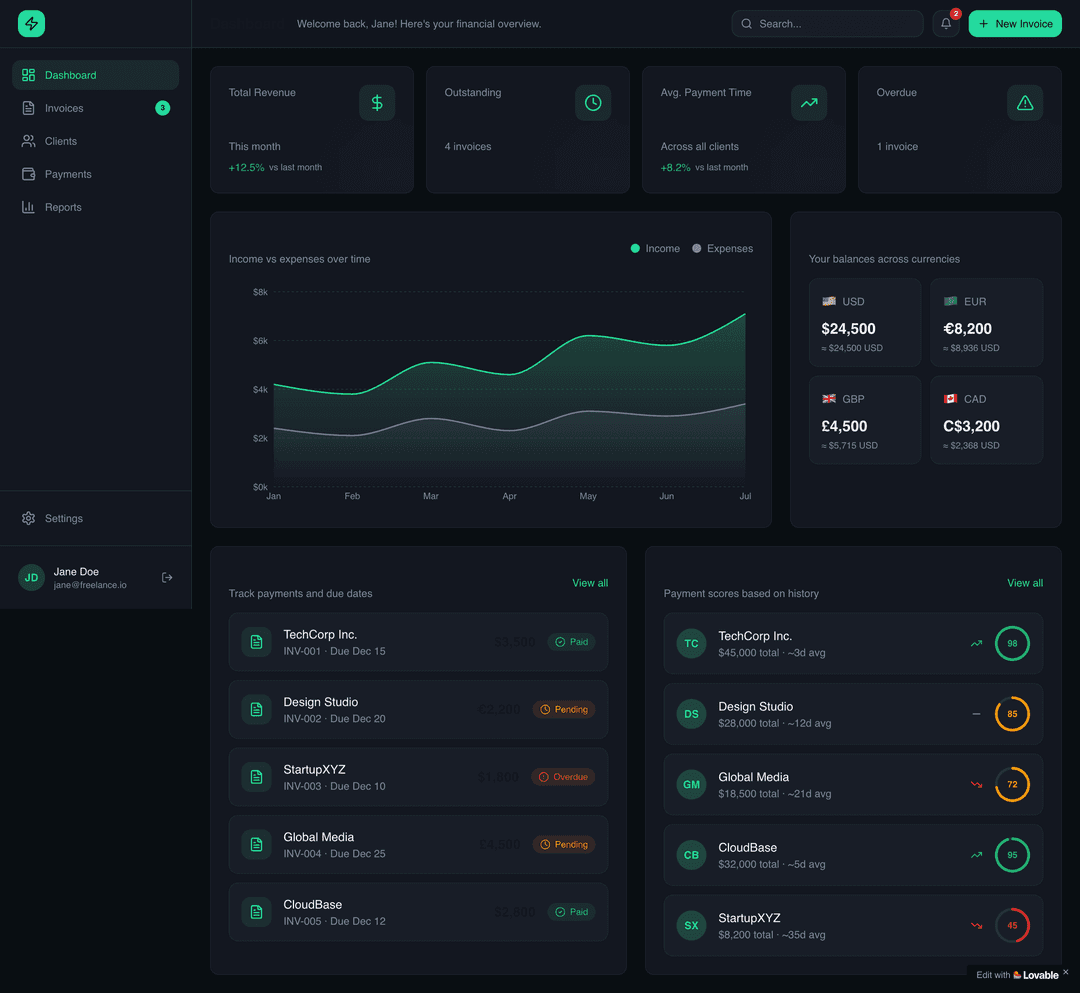1080x993 pixels.
Task: Click the clock icon on Outstanding card
Action: [593, 102]
